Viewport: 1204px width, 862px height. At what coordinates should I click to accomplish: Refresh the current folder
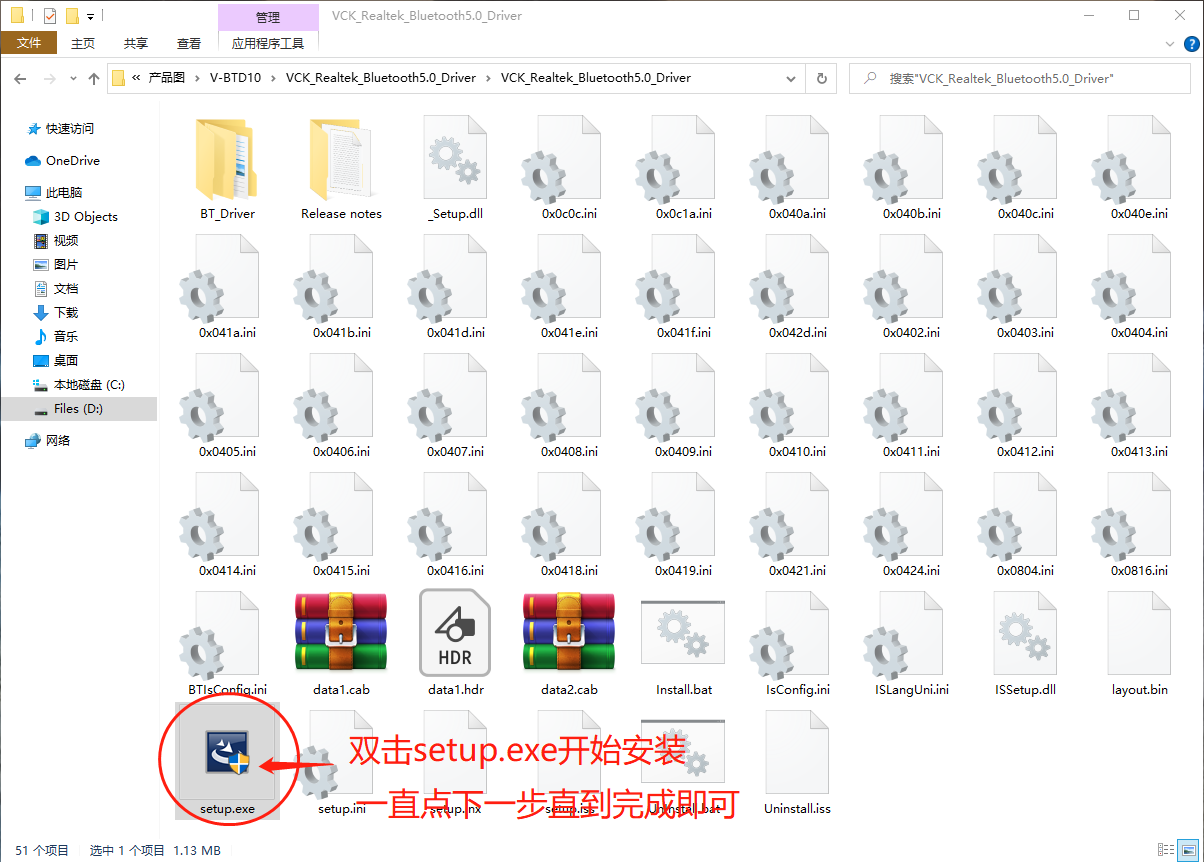821,78
